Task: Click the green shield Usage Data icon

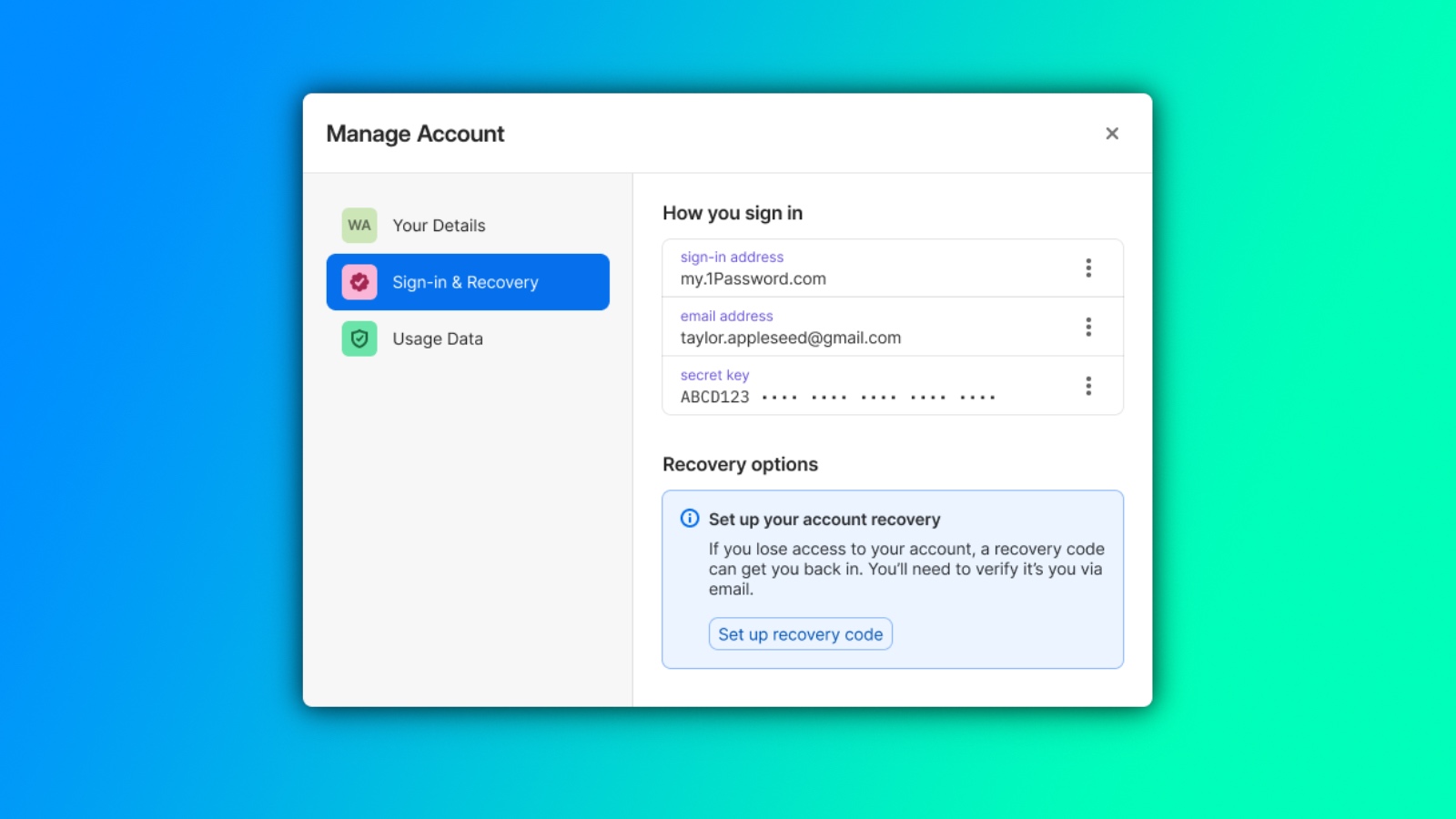Action: pyautogui.click(x=359, y=339)
